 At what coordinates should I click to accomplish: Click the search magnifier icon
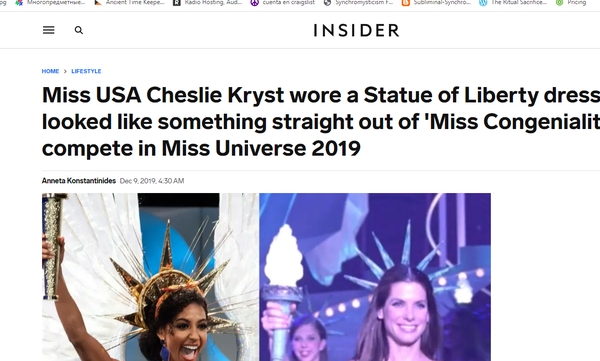tap(79, 30)
